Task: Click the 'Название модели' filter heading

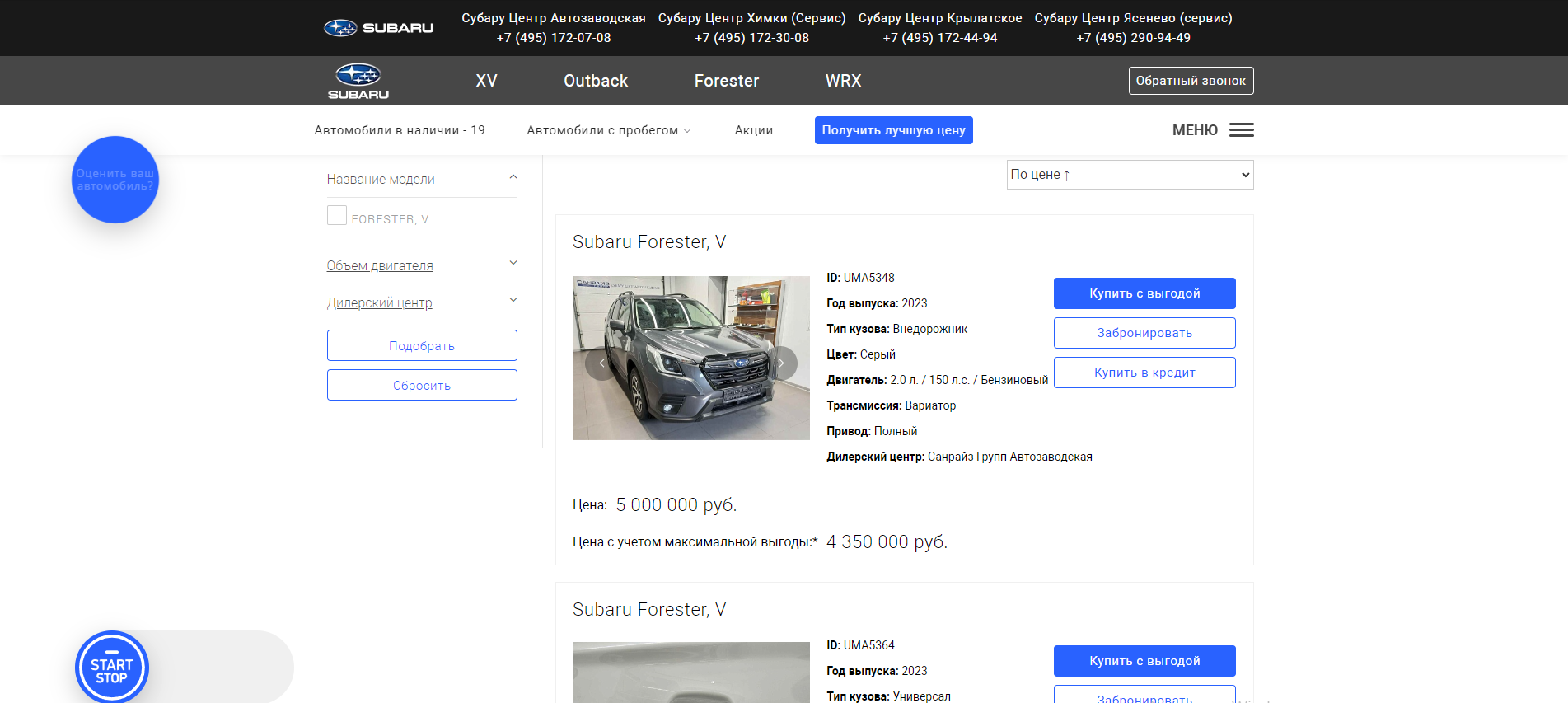Action: [x=381, y=179]
